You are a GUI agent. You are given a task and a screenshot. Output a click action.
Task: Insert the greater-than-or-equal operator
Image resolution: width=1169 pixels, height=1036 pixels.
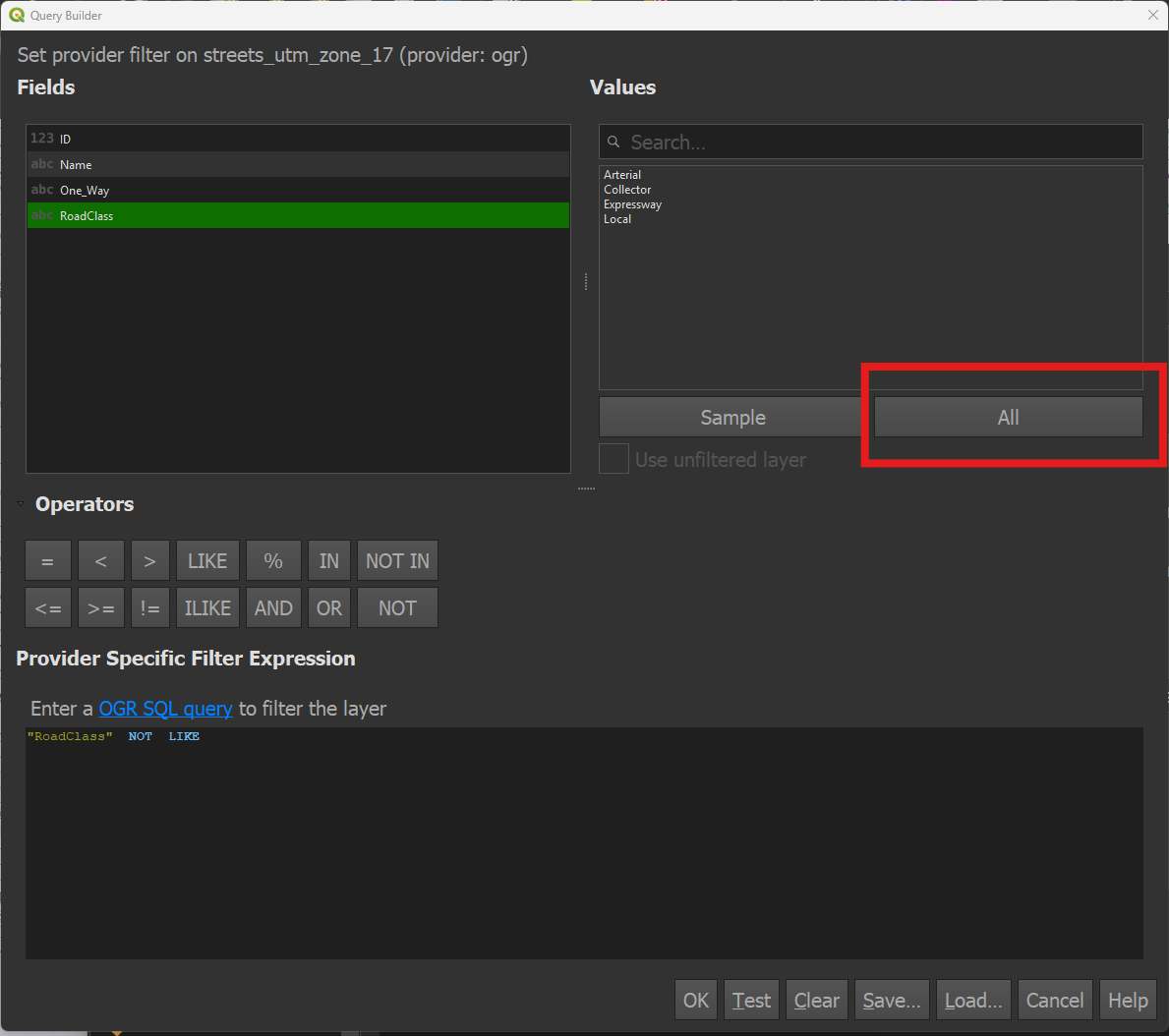(100, 608)
